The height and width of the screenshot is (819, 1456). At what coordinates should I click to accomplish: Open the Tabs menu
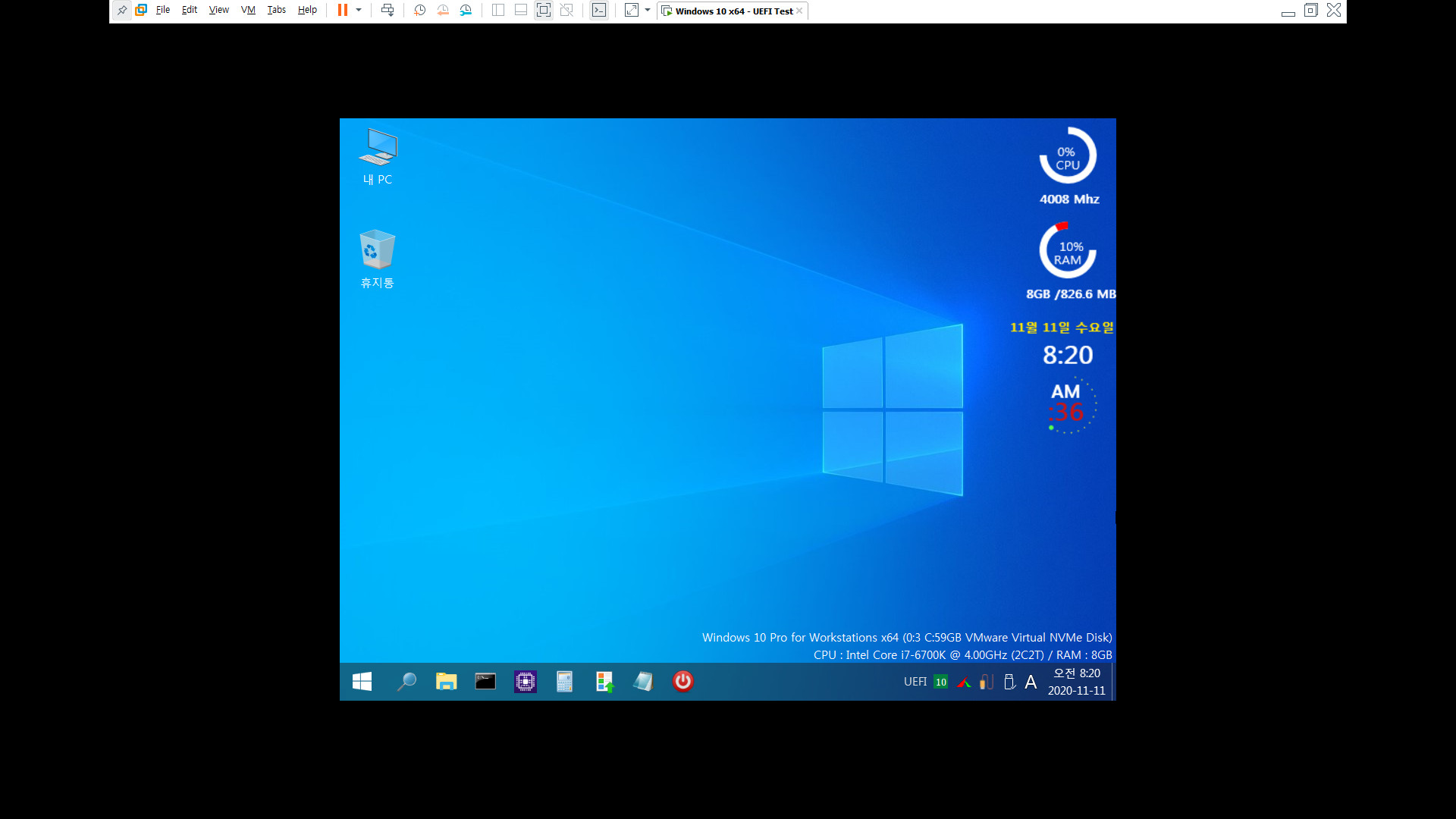[x=277, y=11]
